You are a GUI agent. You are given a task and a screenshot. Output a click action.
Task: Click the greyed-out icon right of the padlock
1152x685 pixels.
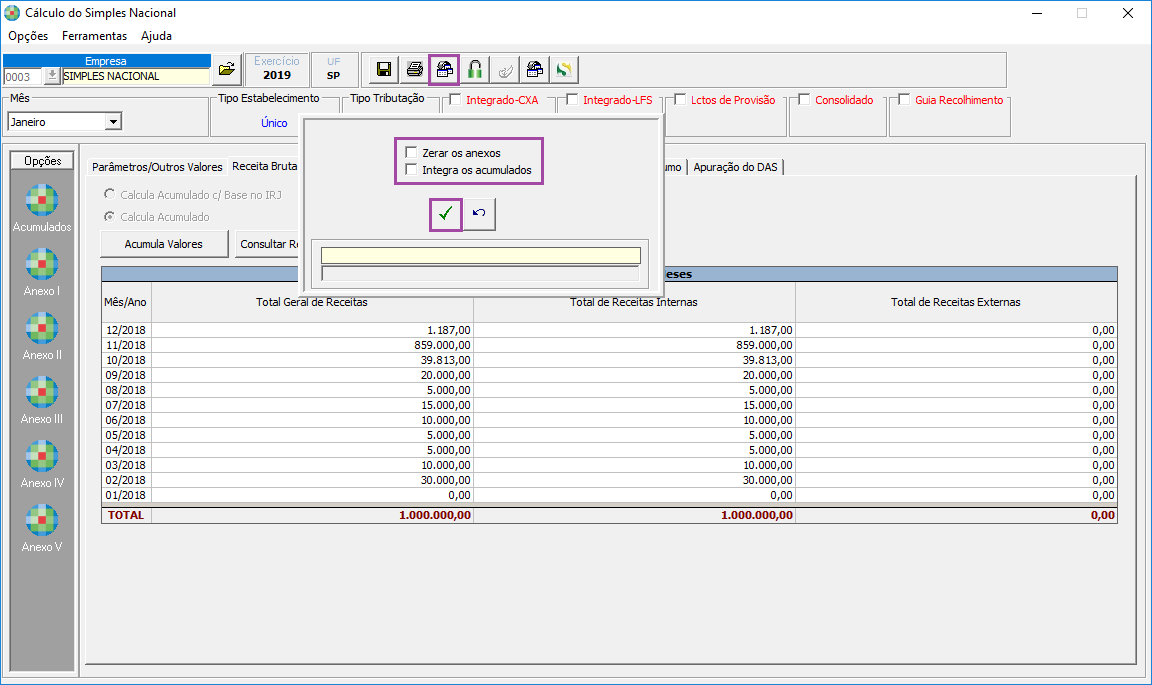(x=505, y=70)
